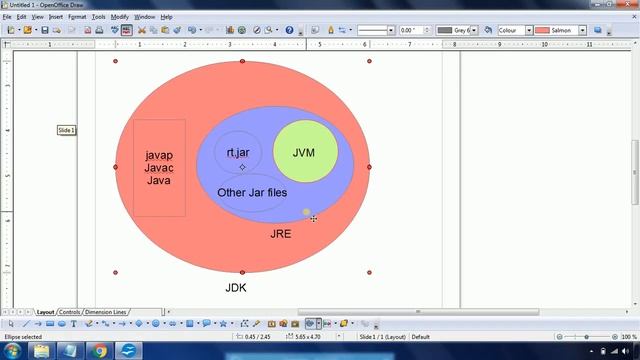
Task: Click the Undo icon
Action: point(192,30)
